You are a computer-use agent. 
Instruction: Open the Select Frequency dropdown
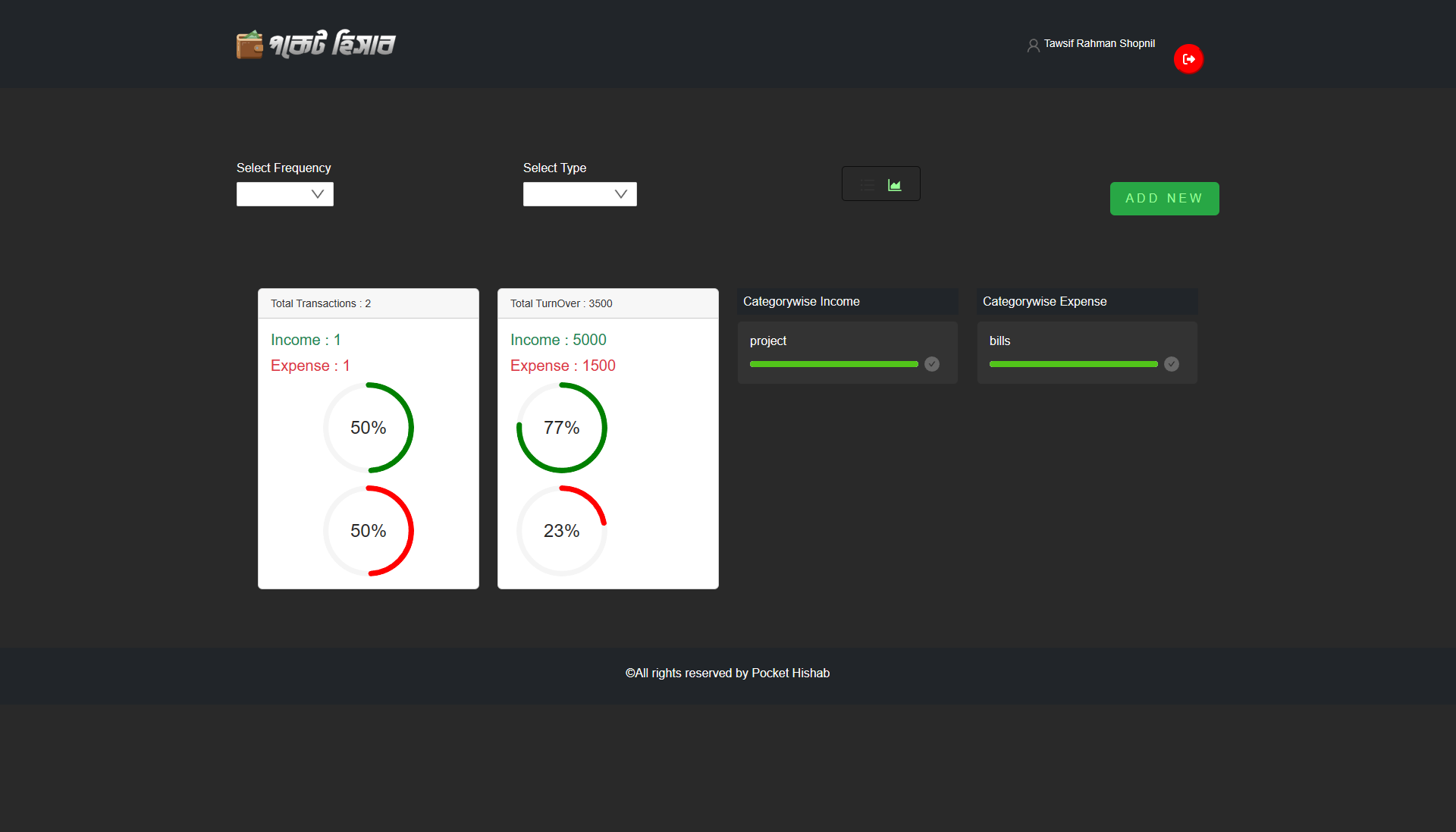click(284, 194)
